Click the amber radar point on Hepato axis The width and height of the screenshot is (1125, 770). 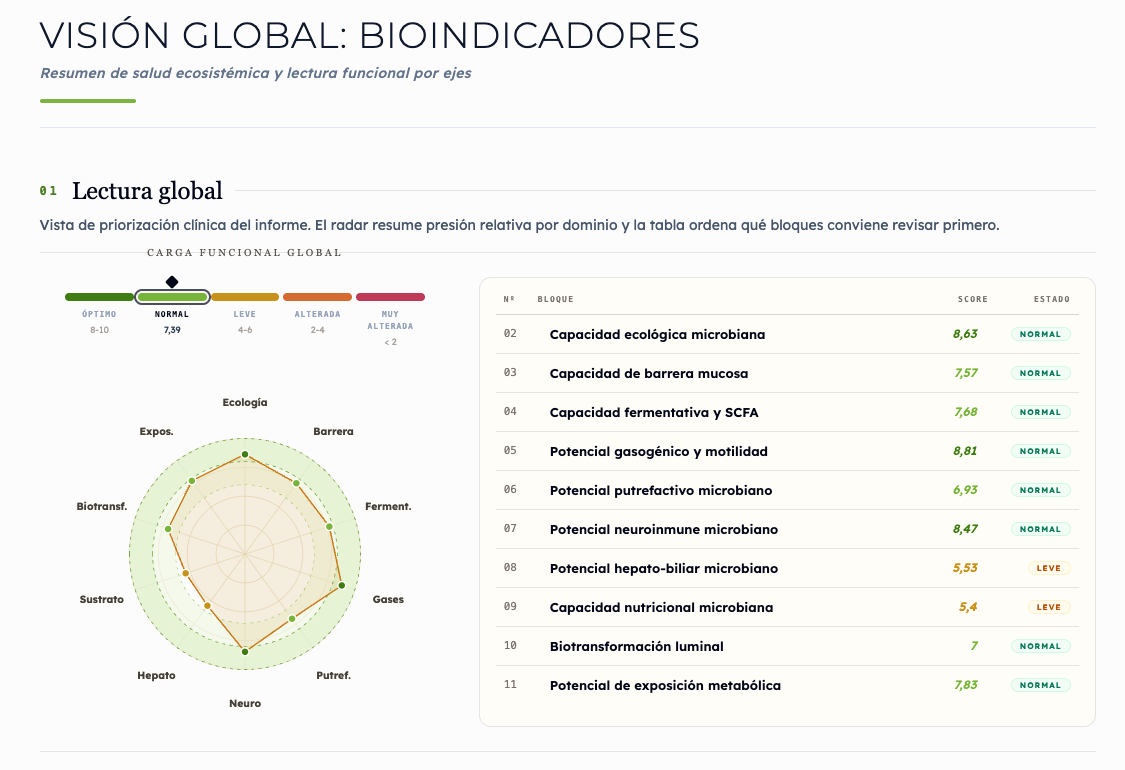tap(208, 606)
